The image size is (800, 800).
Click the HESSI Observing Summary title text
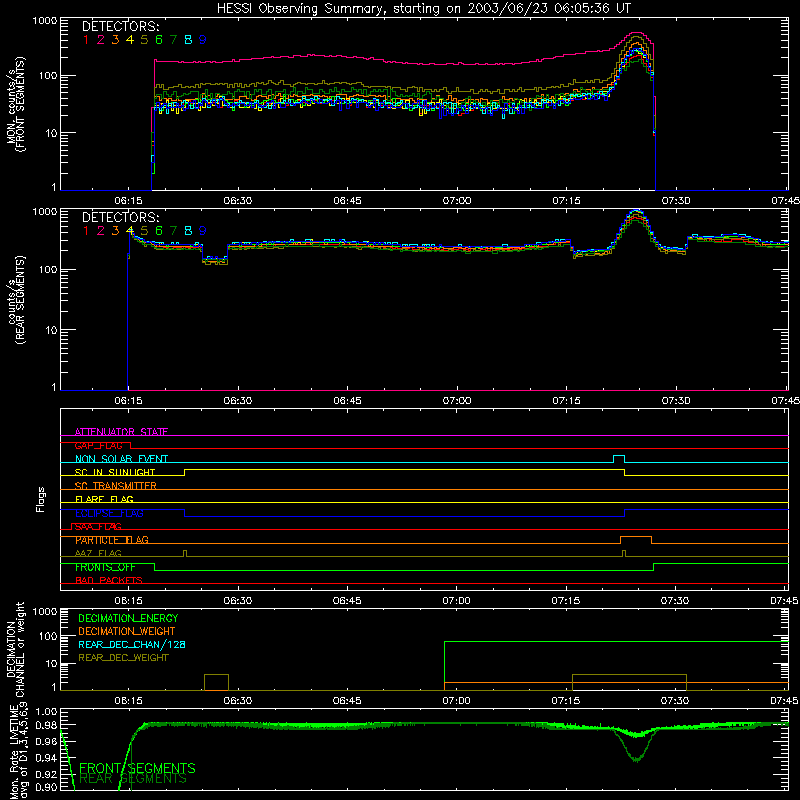tap(423, 9)
